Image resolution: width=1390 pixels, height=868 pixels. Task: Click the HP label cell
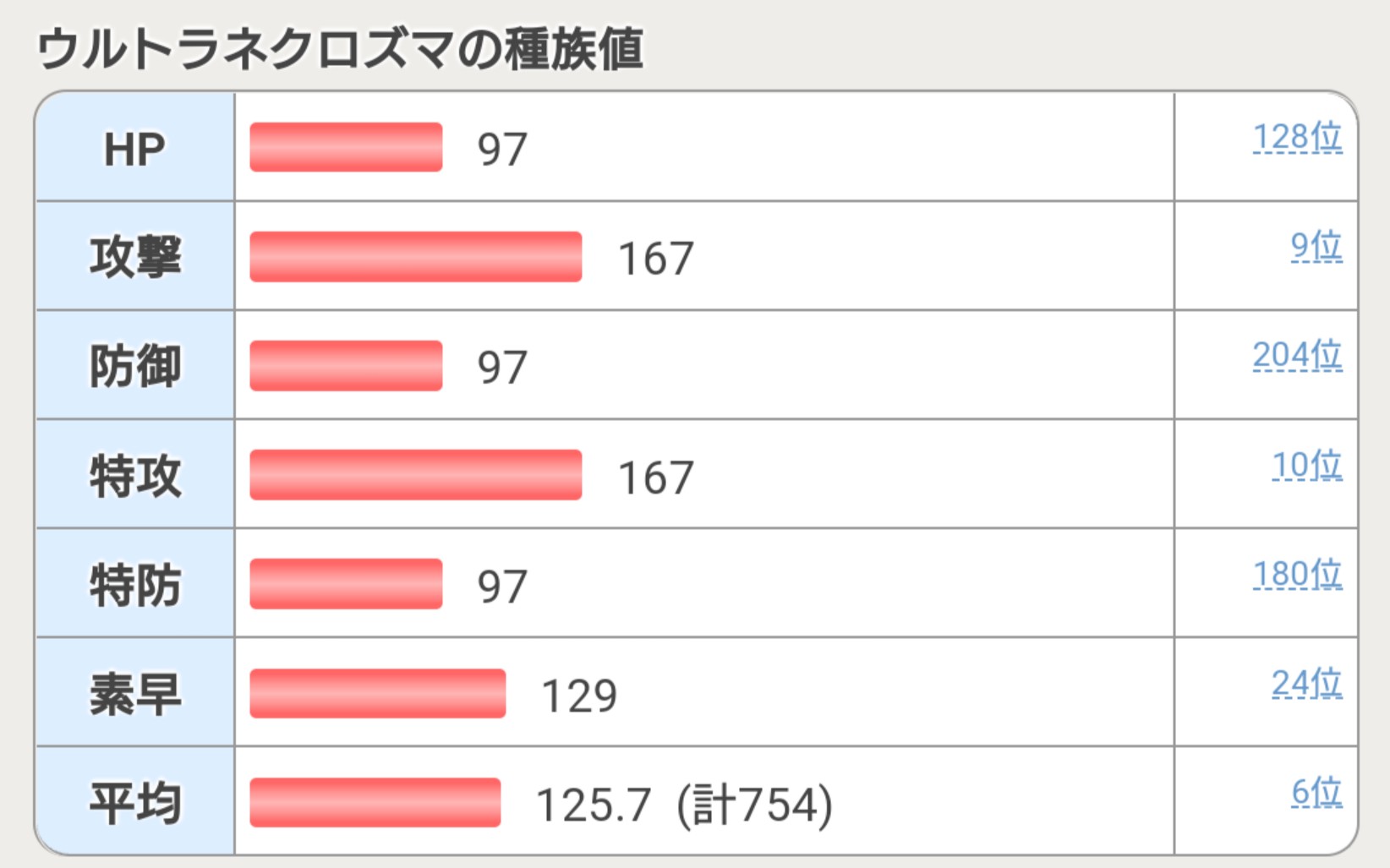tap(134, 148)
